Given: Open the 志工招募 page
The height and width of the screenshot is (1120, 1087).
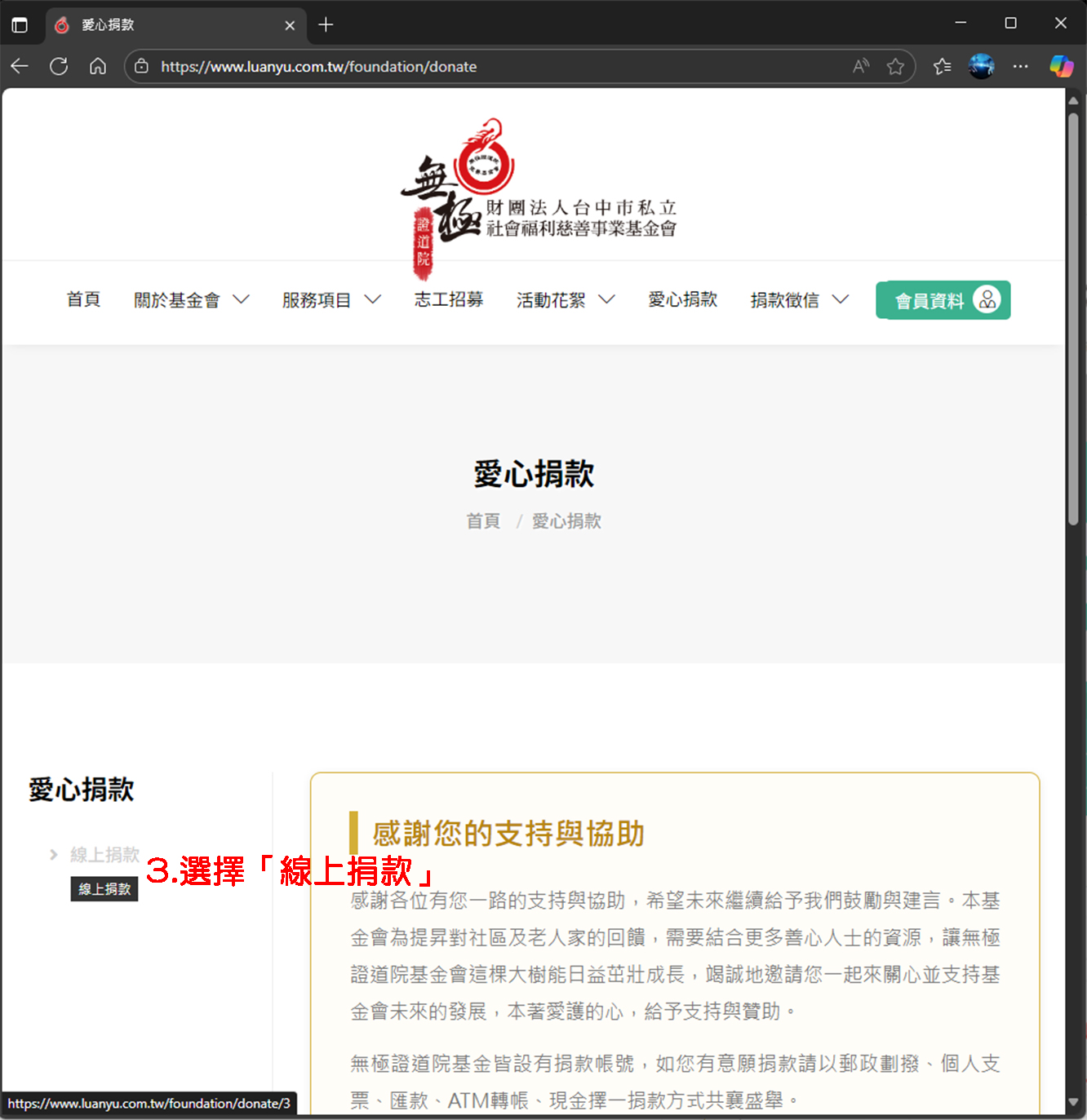Looking at the screenshot, I should pyautogui.click(x=449, y=299).
